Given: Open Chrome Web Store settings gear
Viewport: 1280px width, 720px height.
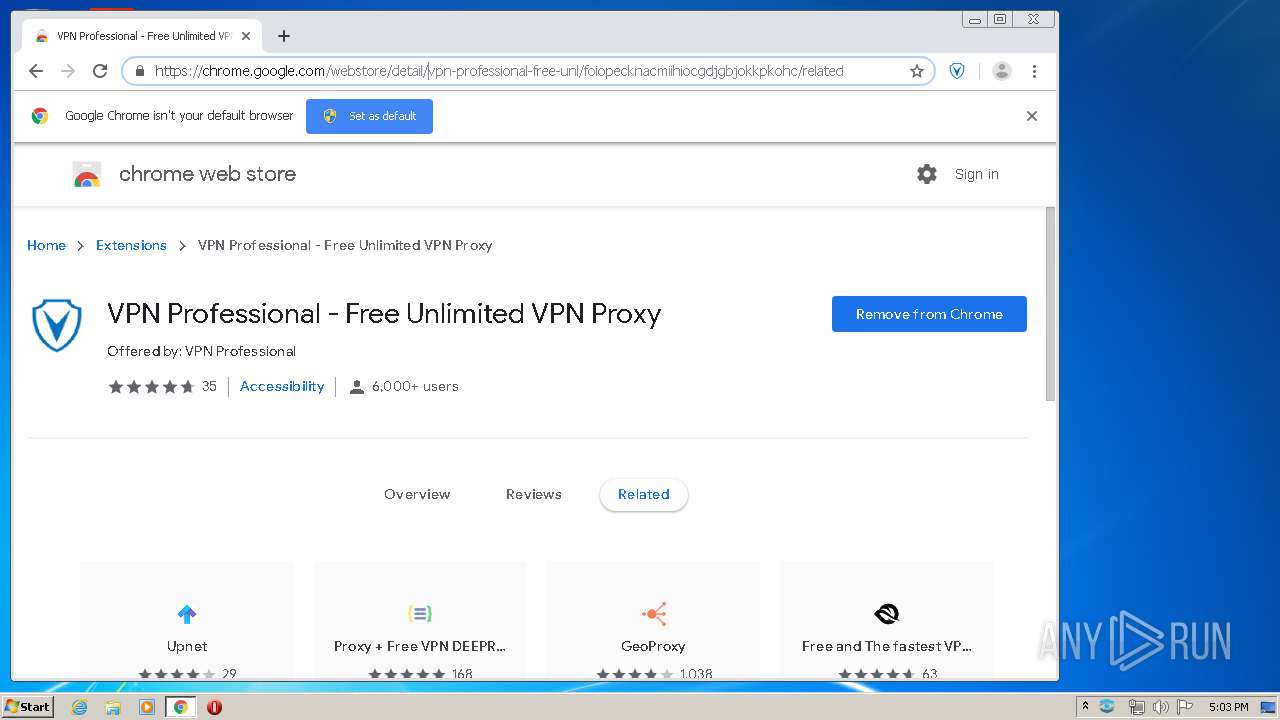Looking at the screenshot, I should pyautogui.click(x=927, y=174).
